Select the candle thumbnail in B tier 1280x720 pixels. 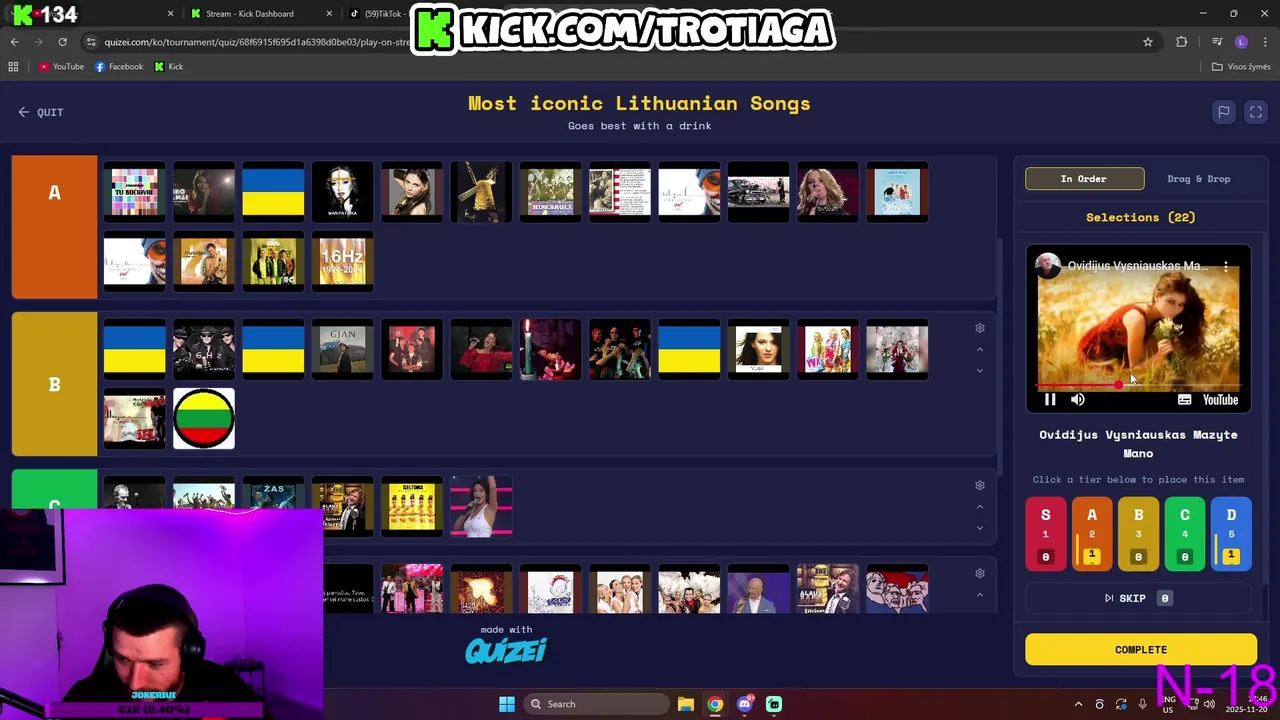(x=550, y=349)
